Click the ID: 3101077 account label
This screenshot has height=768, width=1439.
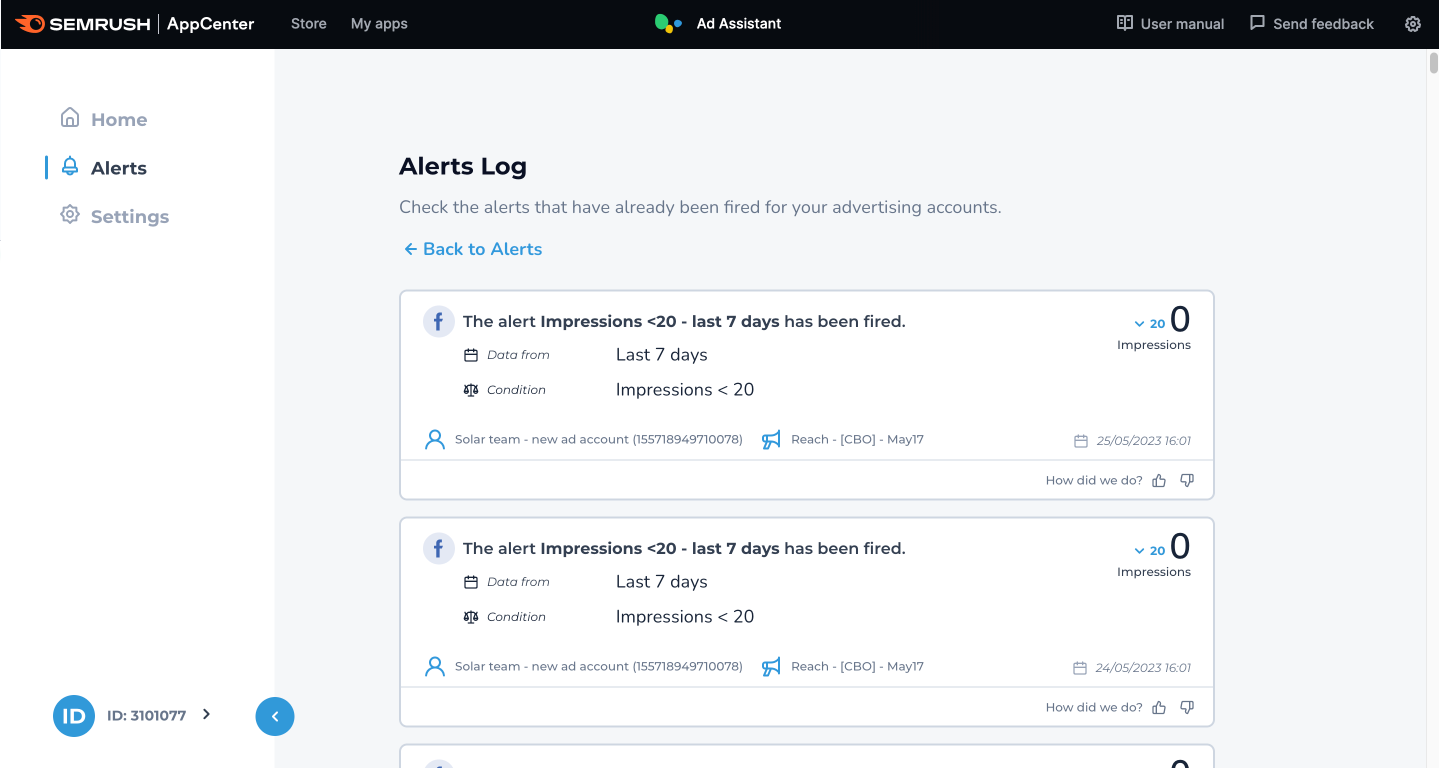[x=146, y=716]
